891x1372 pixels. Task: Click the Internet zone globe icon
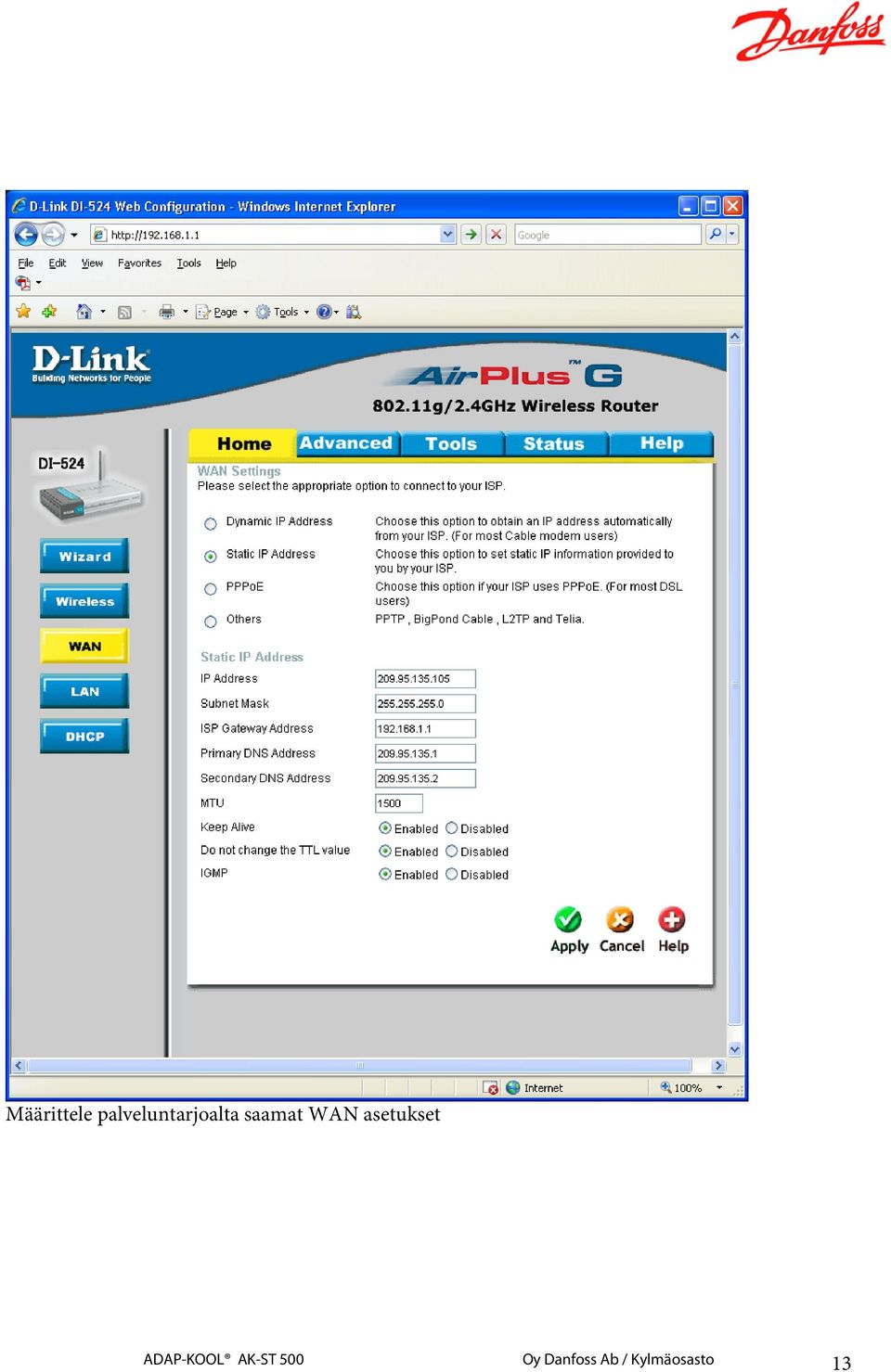513,1087
